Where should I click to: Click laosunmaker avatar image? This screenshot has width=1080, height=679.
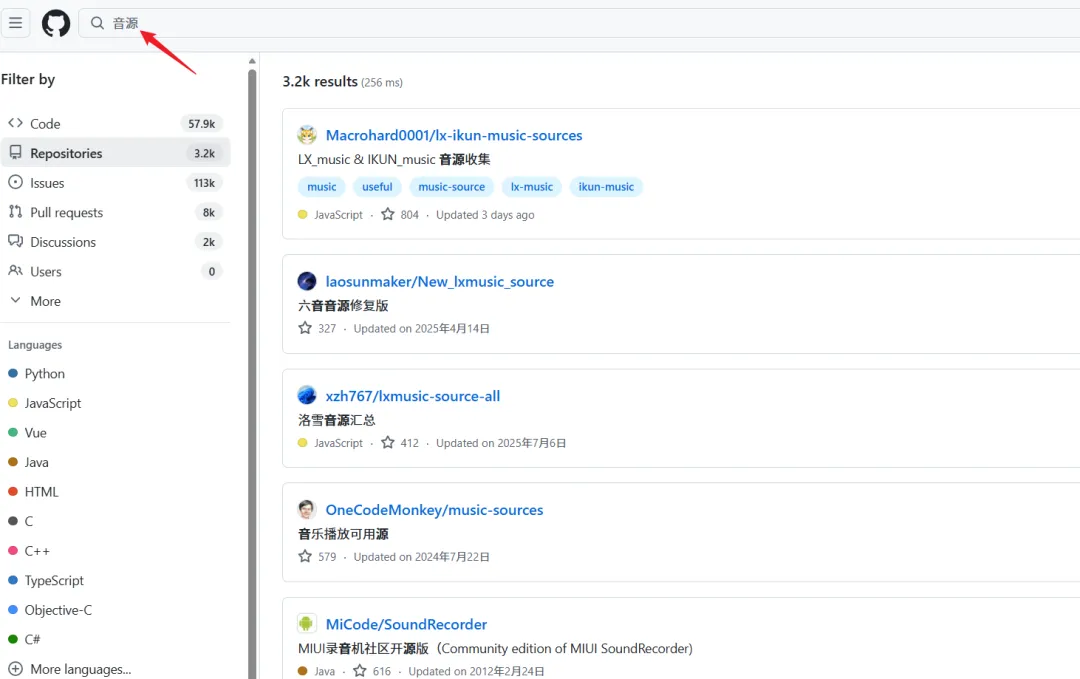click(307, 281)
